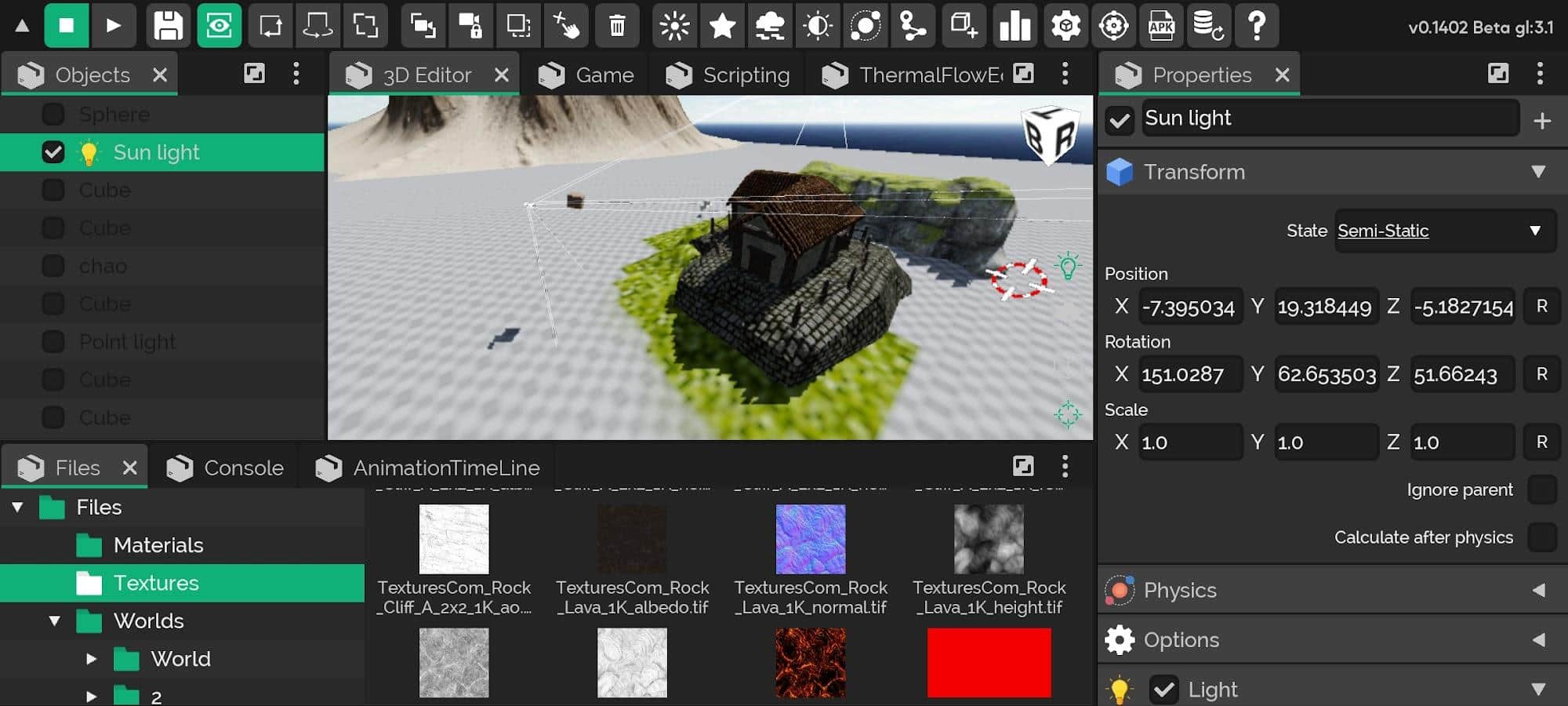
Task: Click the R reset button for Rotation
Action: coord(1541,374)
